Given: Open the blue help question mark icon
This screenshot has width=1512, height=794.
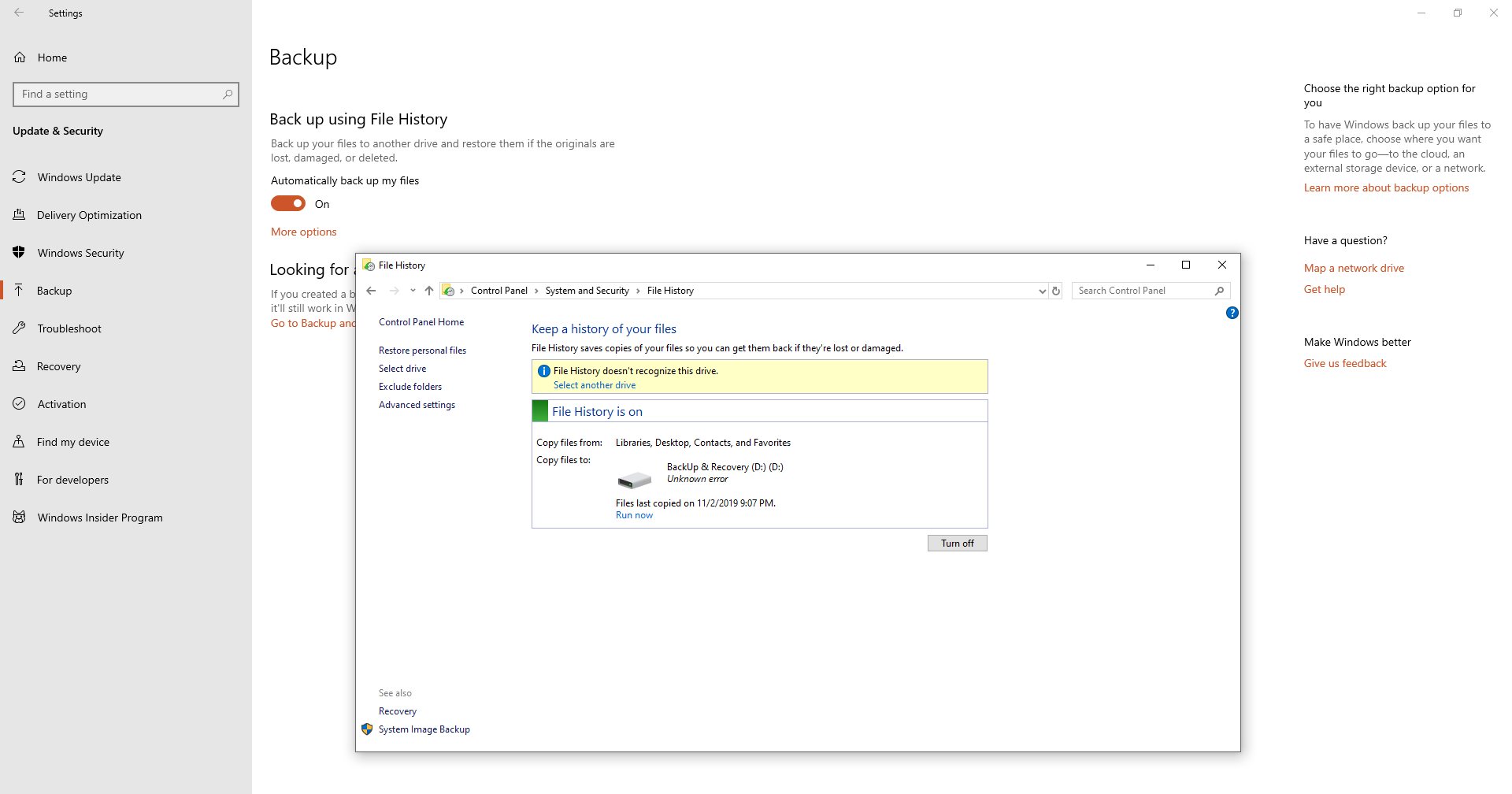Looking at the screenshot, I should click(x=1232, y=313).
